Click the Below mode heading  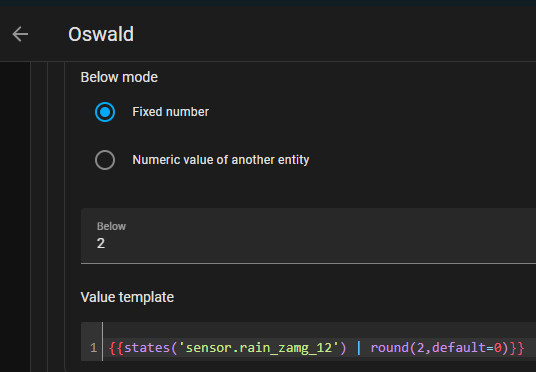click(119, 77)
